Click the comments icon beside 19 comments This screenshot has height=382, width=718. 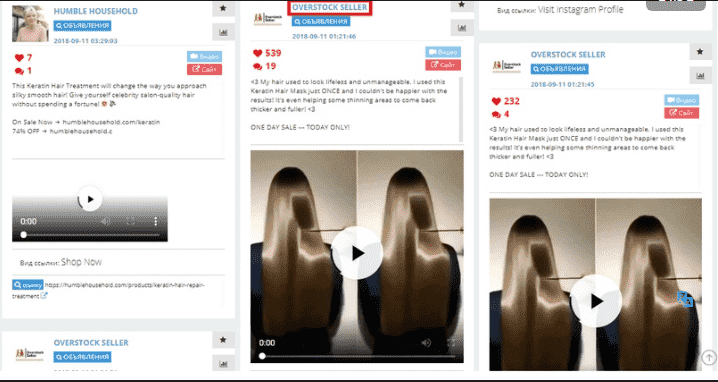click(x=258, y=66)
